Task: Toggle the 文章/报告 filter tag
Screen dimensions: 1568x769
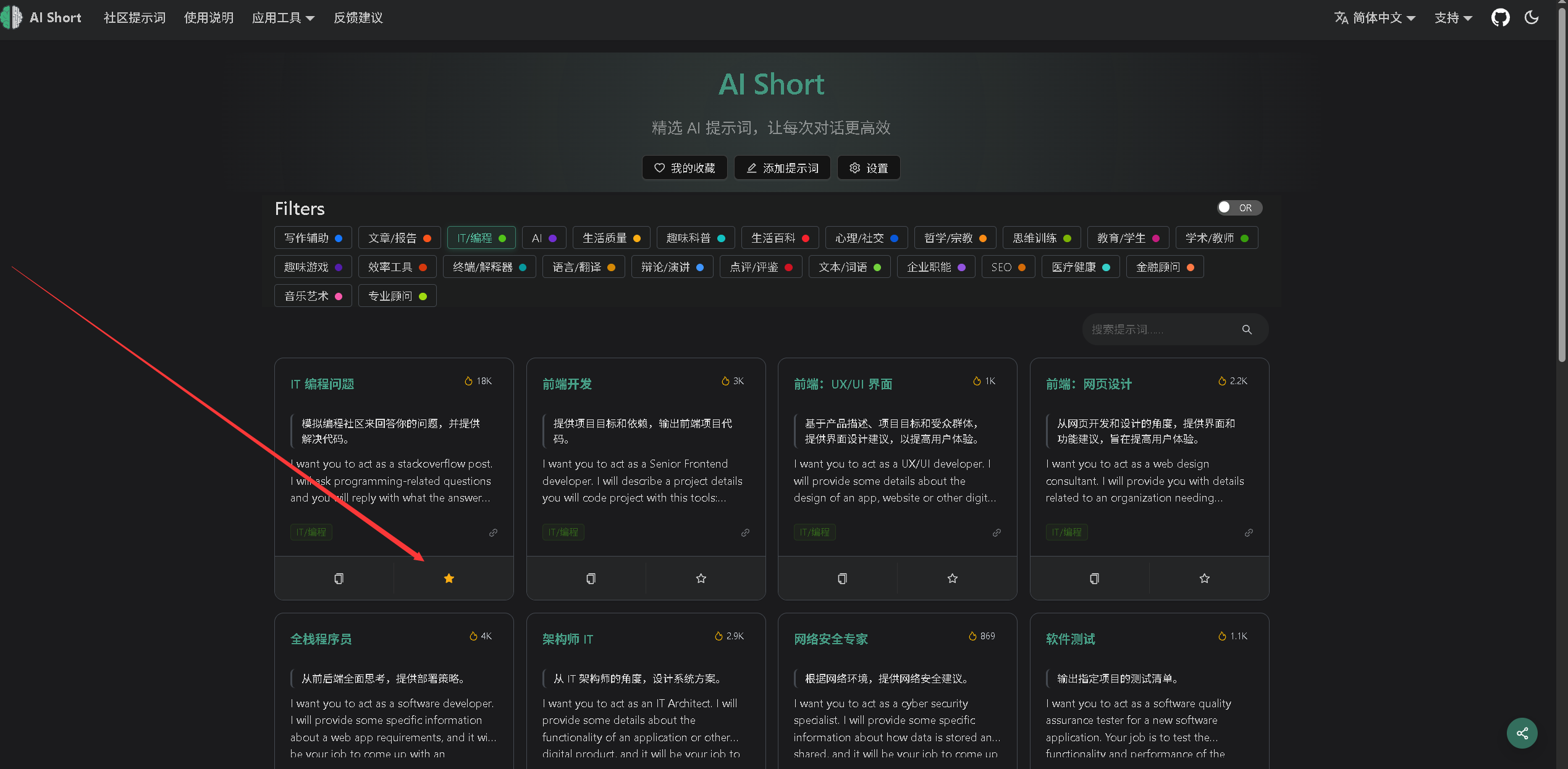Action: pyautogui.click(x=400, y=238)
